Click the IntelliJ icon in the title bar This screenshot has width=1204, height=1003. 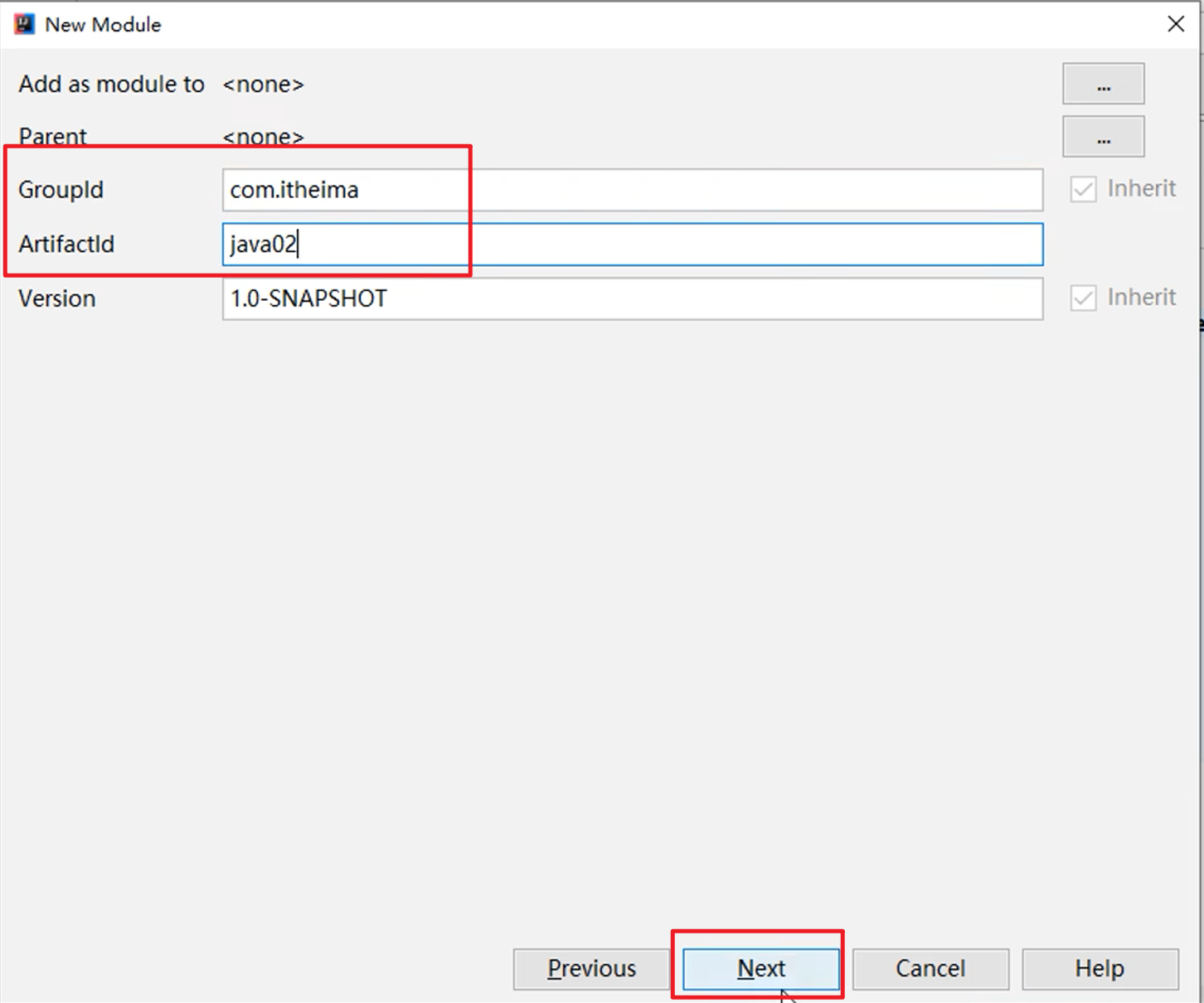24,24
